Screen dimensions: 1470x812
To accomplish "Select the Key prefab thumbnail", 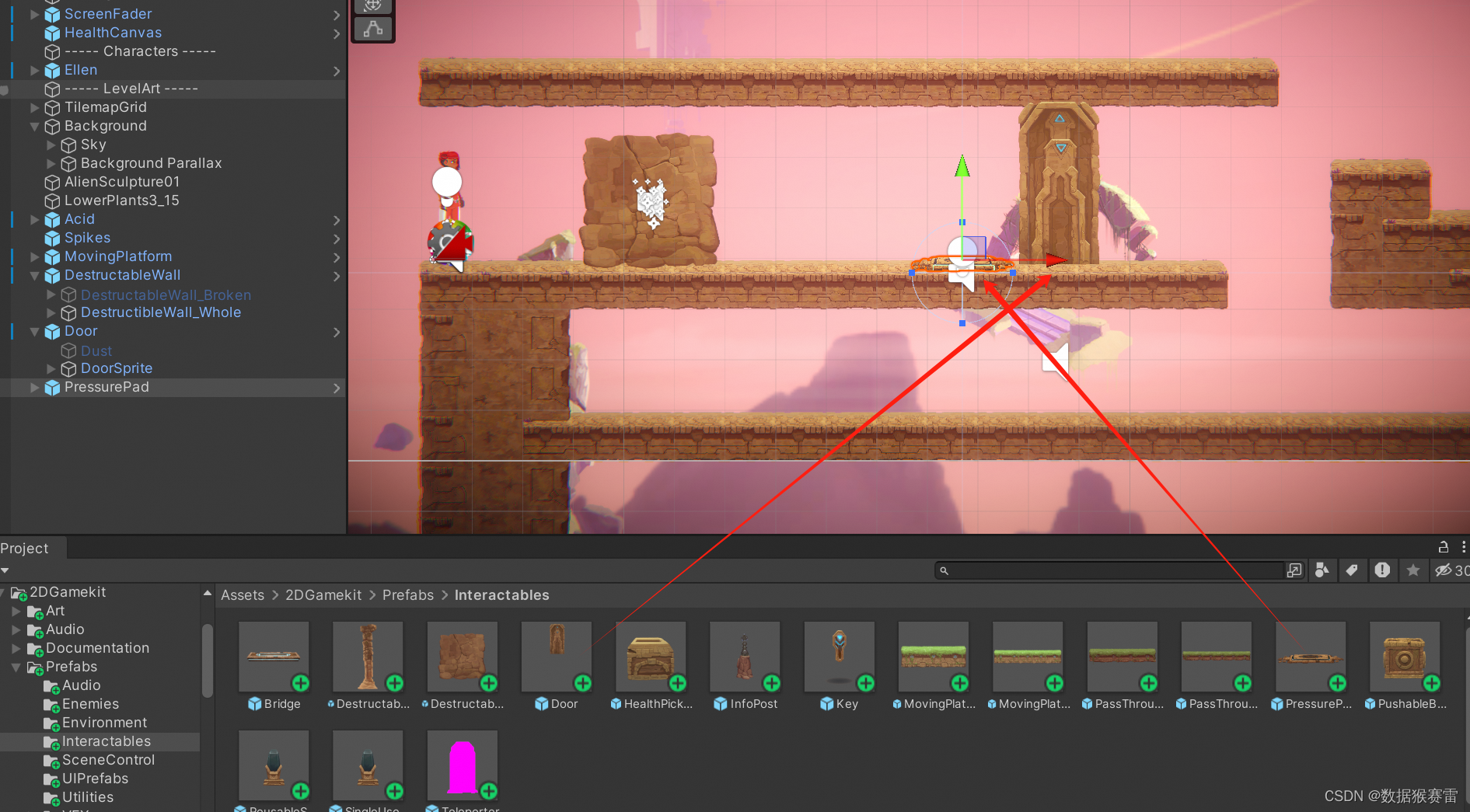I will click(x=840, y=657).
